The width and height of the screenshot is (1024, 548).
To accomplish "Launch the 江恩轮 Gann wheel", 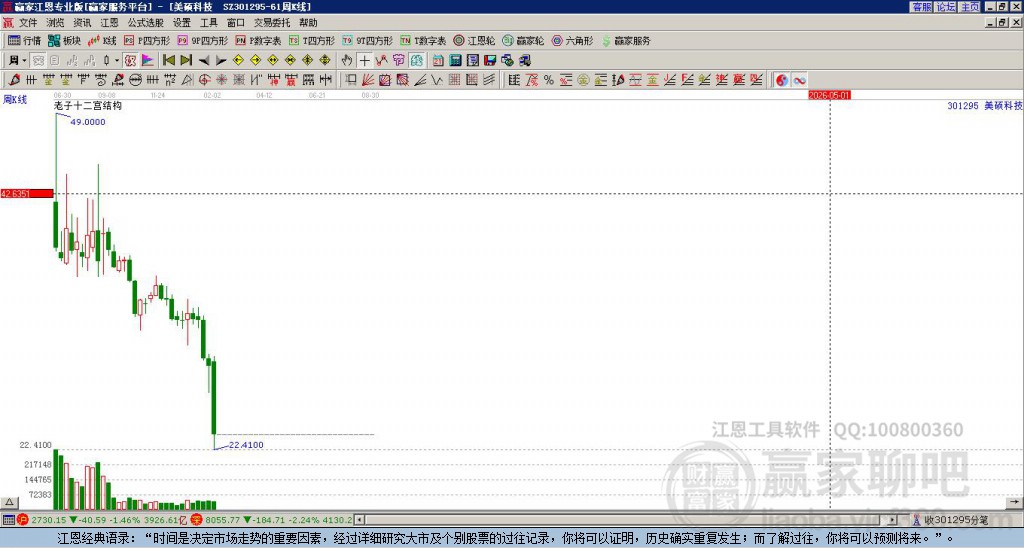I will pyautogui.click(x=474, y=40).
